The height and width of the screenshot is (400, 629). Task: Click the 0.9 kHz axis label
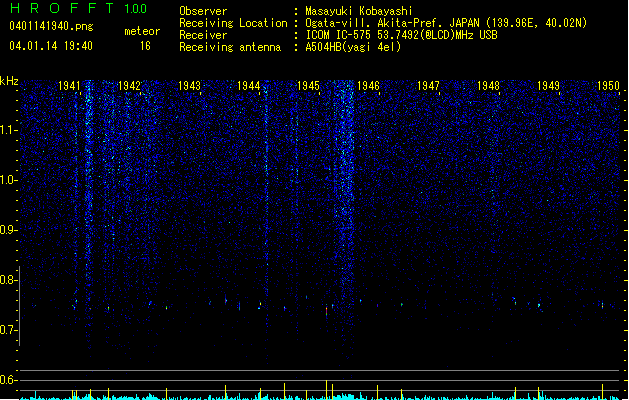8,230
